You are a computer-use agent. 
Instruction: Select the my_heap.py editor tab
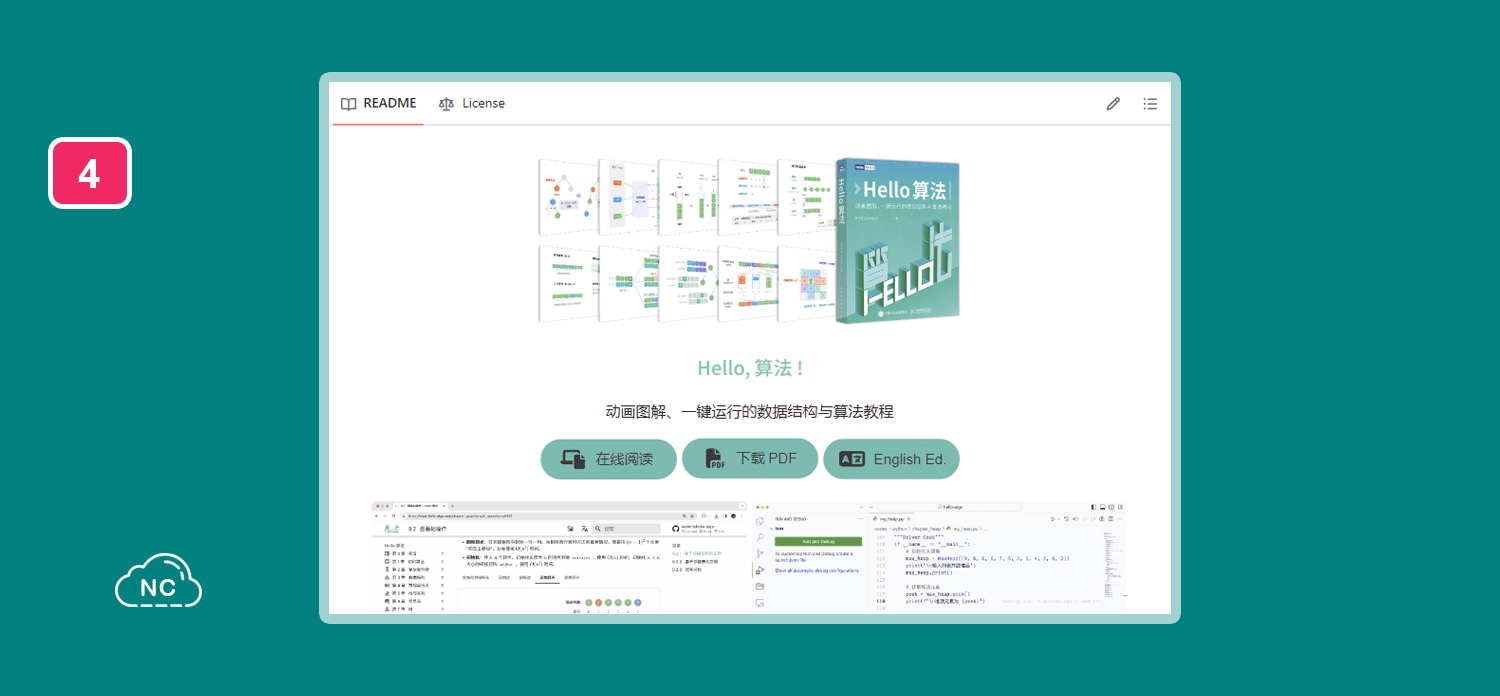coord(893,519)
